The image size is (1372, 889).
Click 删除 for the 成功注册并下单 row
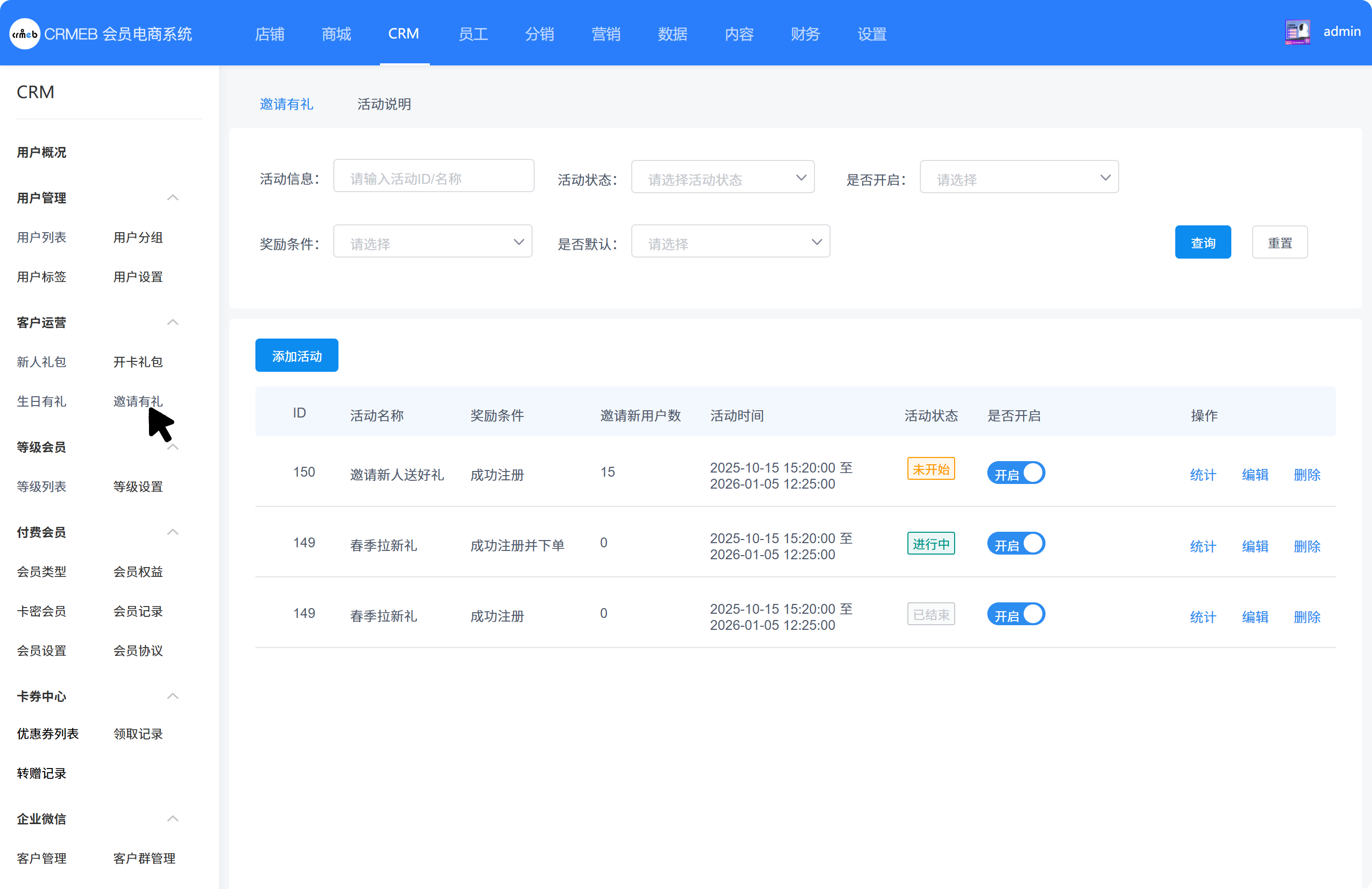[1307, 547]
